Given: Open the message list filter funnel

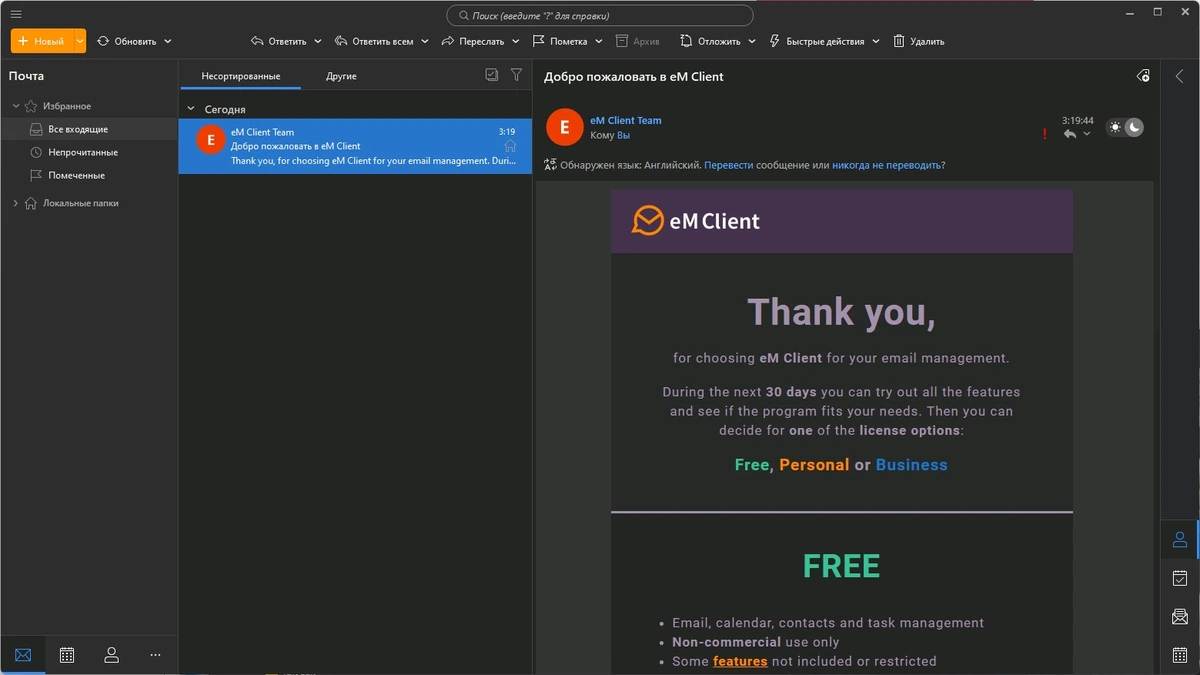Looking at the screenshot, I should (517, 75).
